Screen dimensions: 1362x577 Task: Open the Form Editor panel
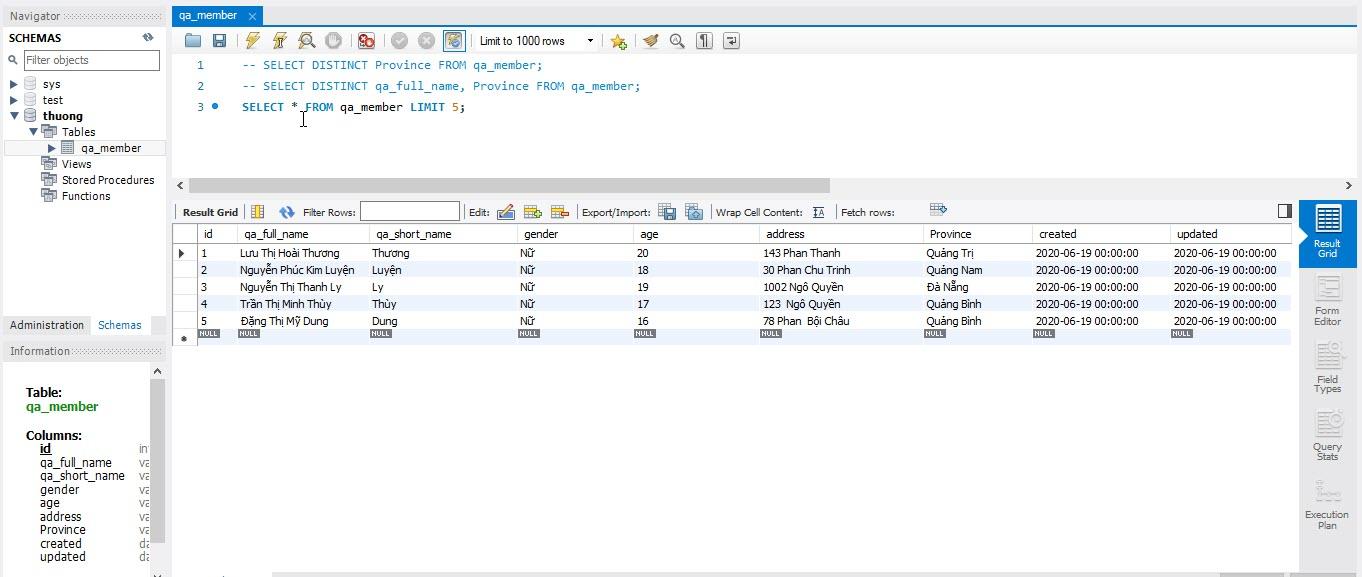pos(1327,301)
